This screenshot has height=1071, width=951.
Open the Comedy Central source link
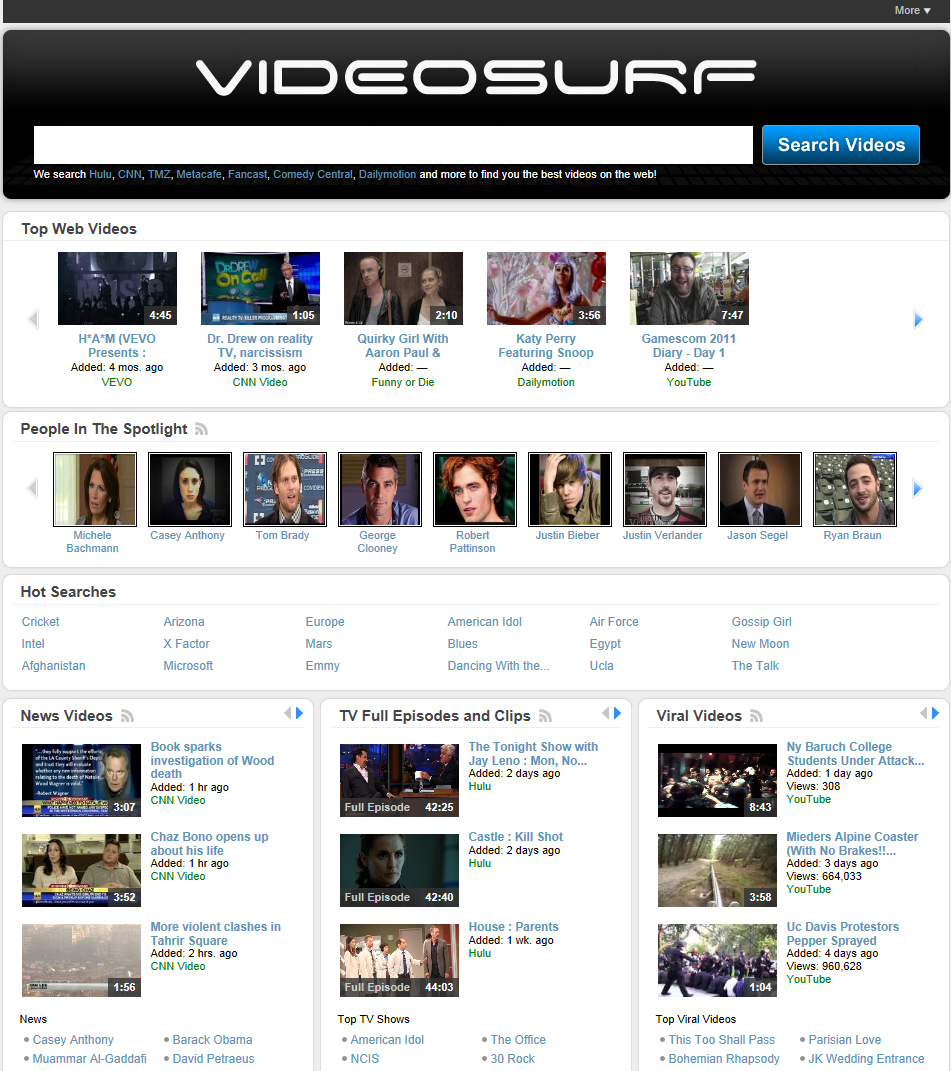[x=313, y=174]
